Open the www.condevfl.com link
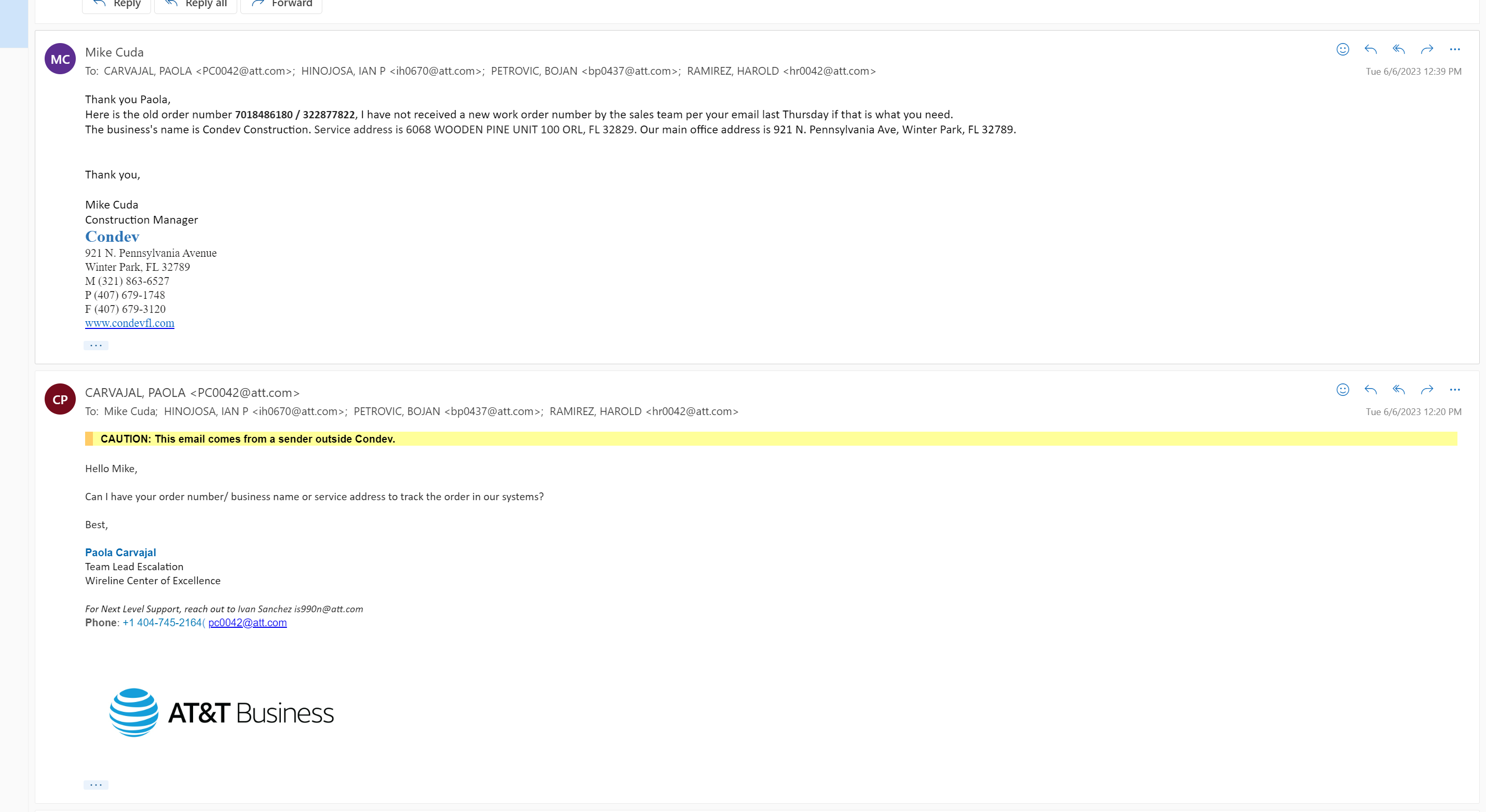Image resolution: width=1486 pixels, height=812 pixels. [129, 323]
